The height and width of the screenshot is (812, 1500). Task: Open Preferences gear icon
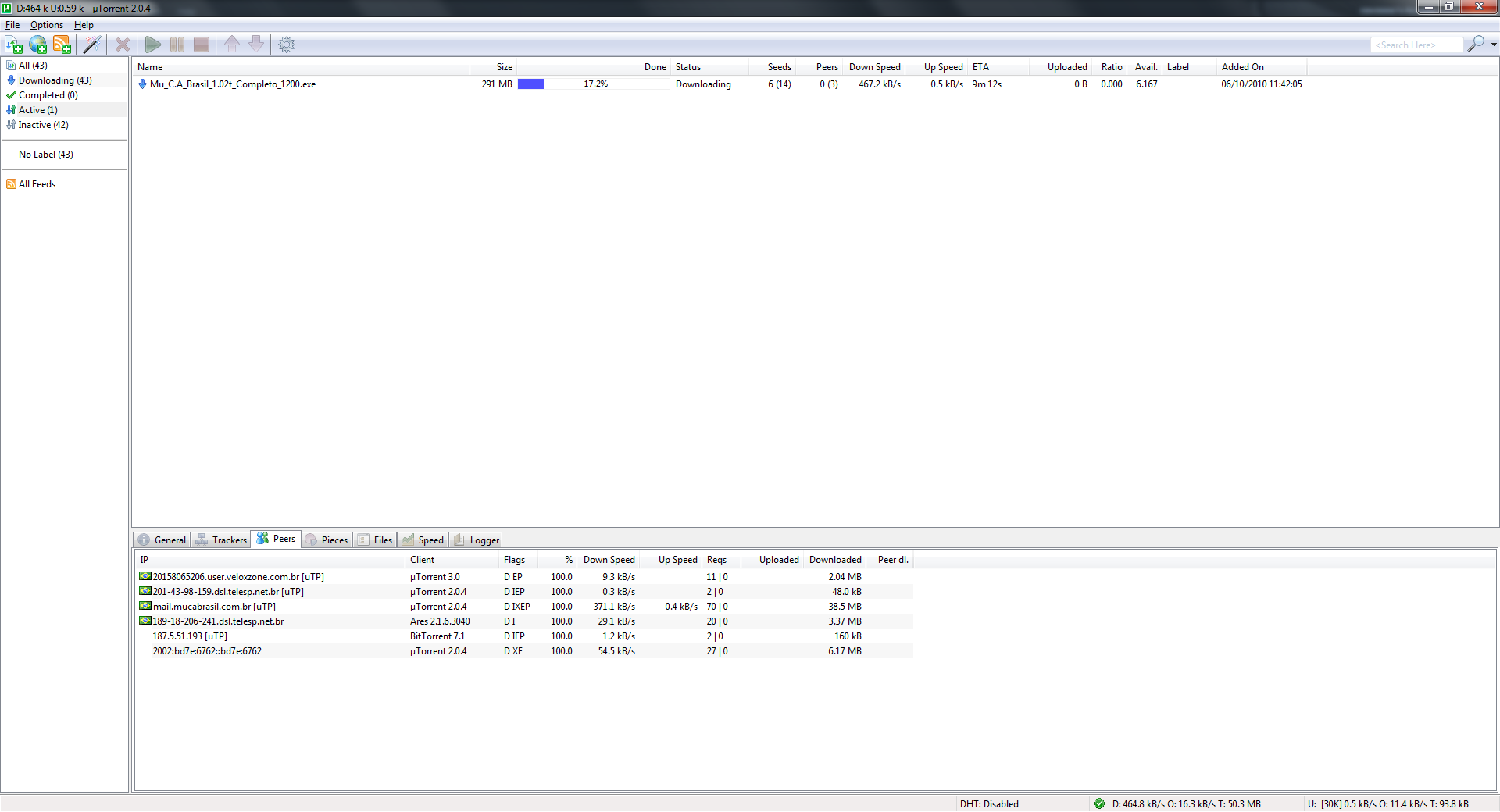[x=287, y=45]
